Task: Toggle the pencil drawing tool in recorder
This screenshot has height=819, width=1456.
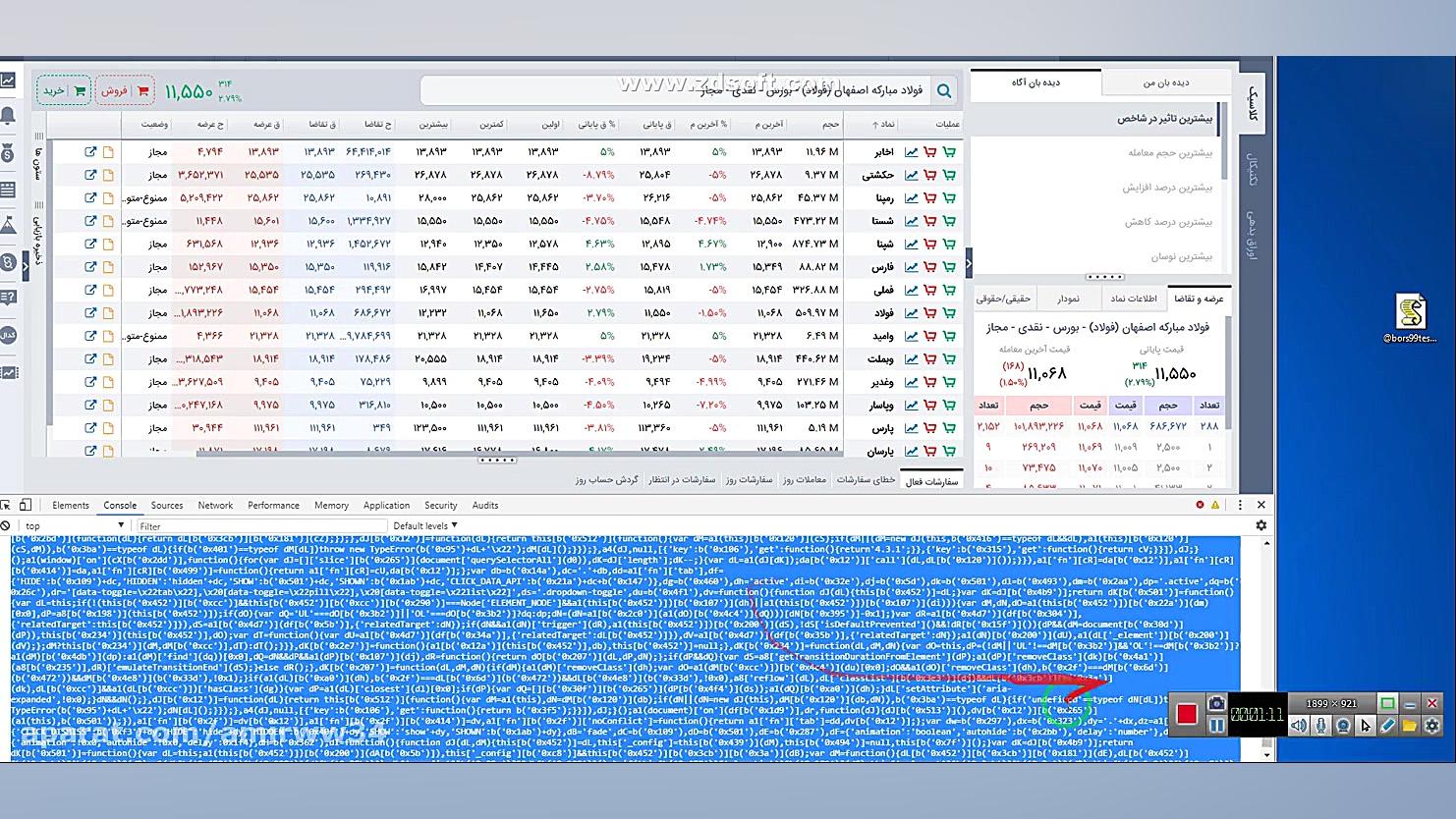Action: 1387,726
